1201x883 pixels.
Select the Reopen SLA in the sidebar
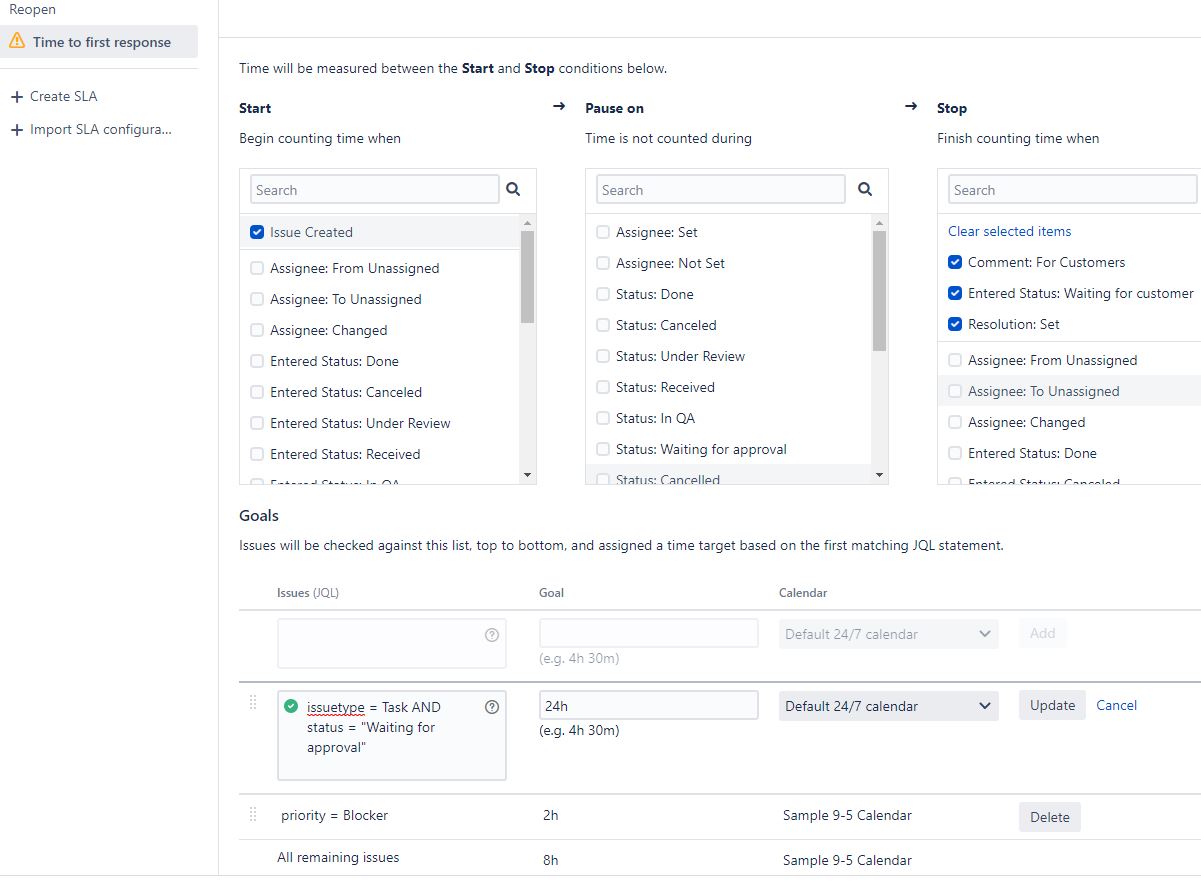pyautogui.click(x=32, y=9)
